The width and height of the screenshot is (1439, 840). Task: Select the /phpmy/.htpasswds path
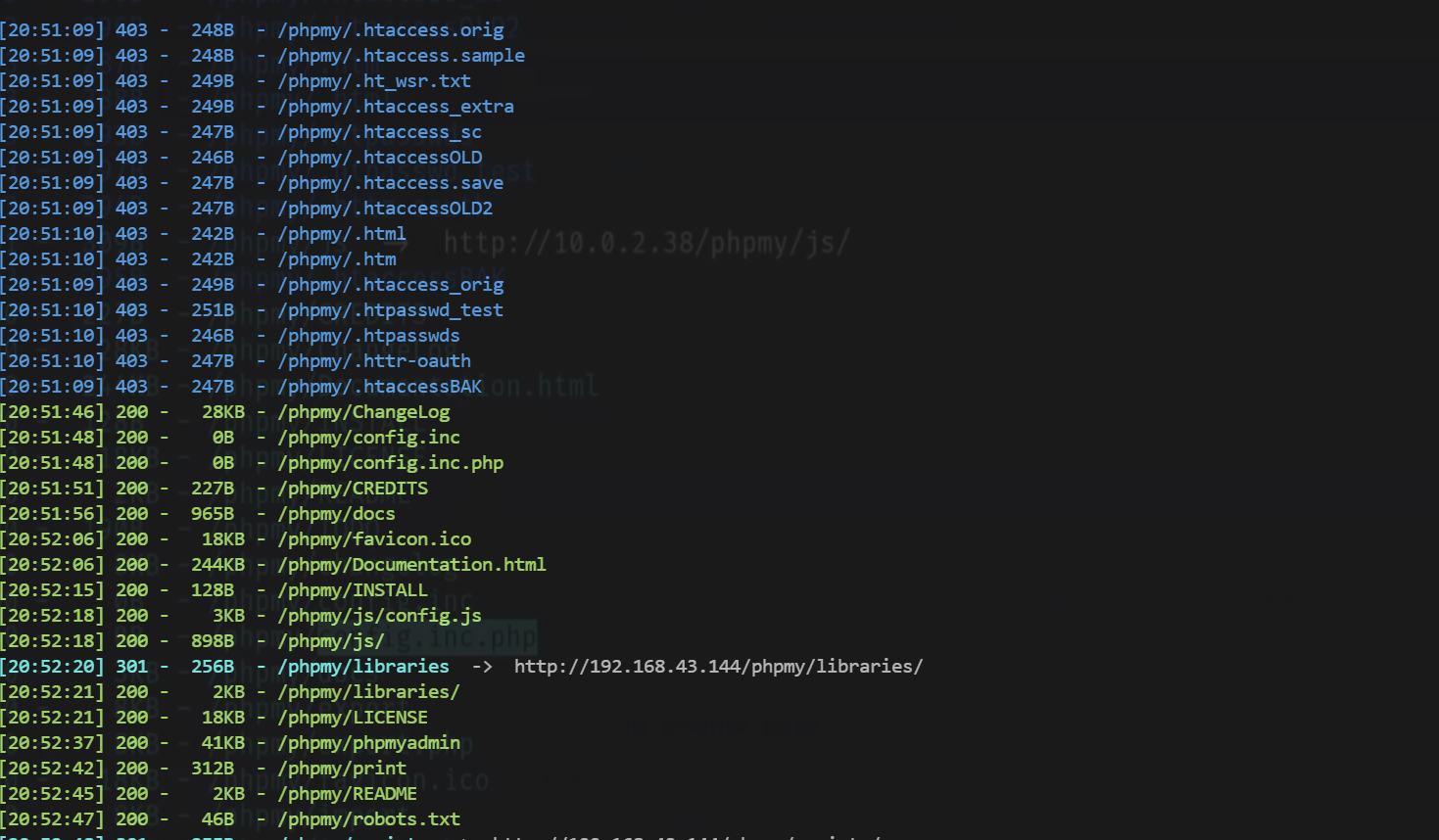[369, 336]
